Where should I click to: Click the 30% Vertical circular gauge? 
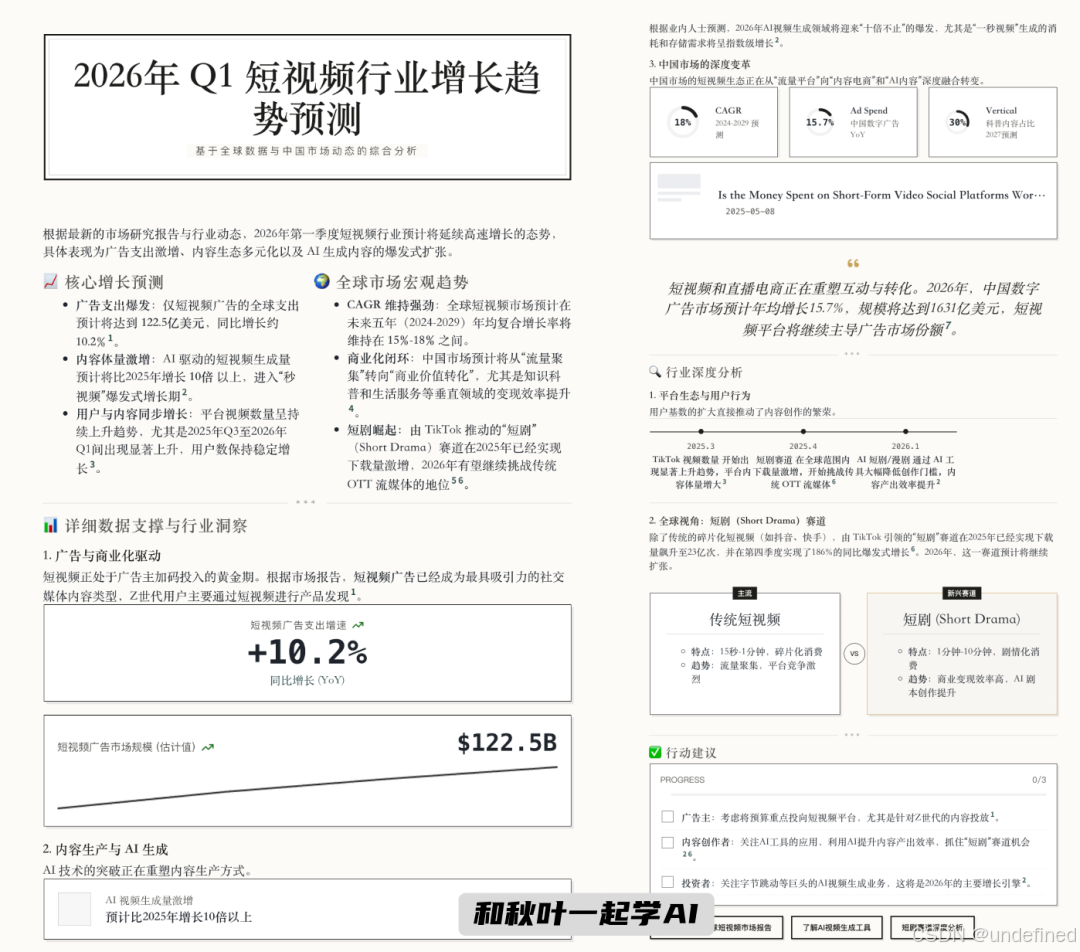coord(958,122)
